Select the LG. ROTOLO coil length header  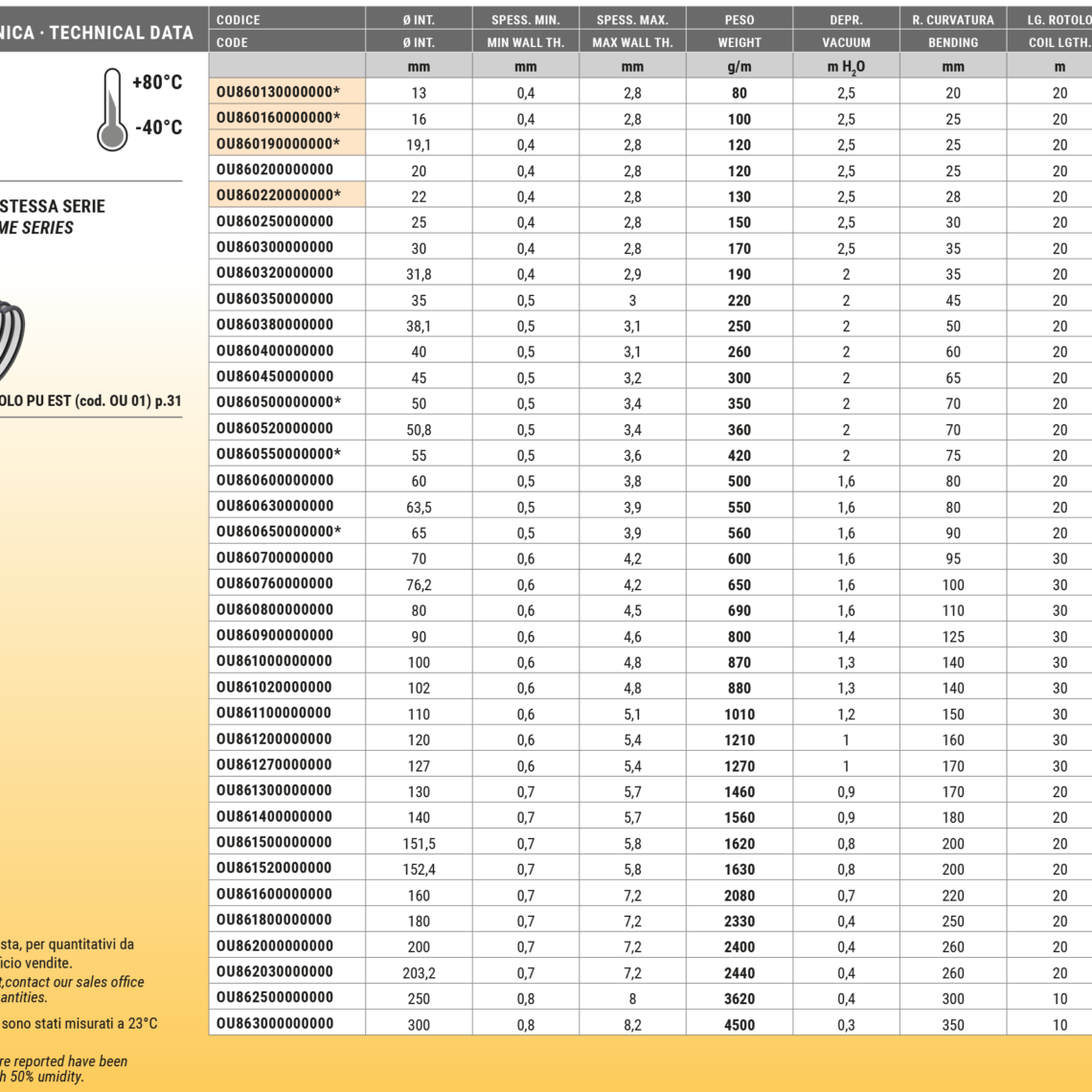point(1058,19)
